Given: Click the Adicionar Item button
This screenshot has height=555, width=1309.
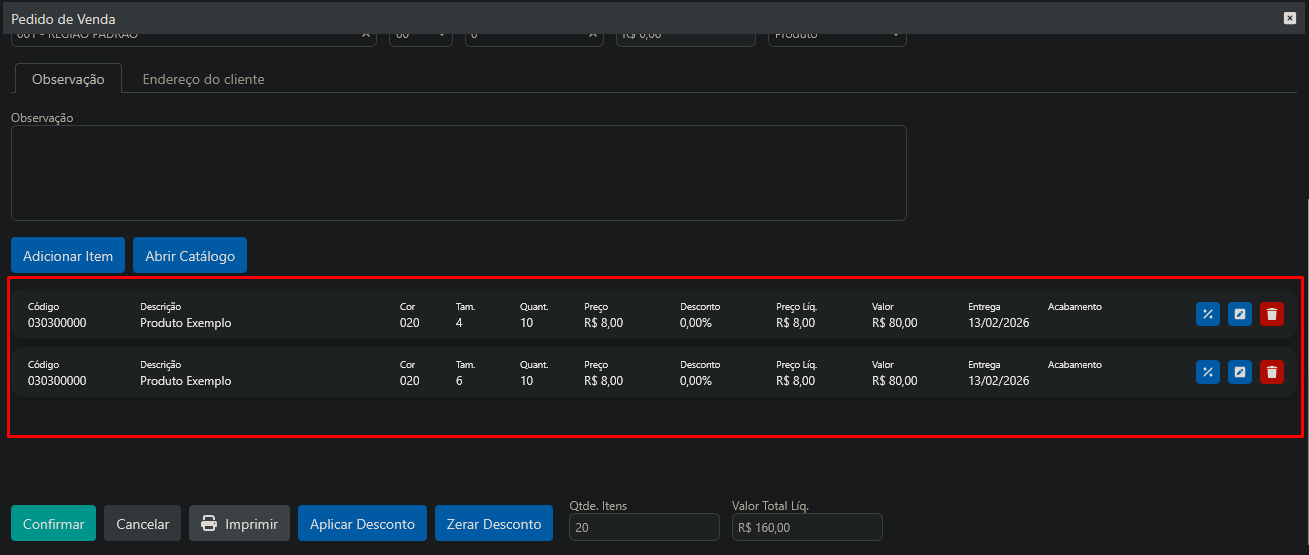Looking at the screenshot, I should (x=68, y=256).
